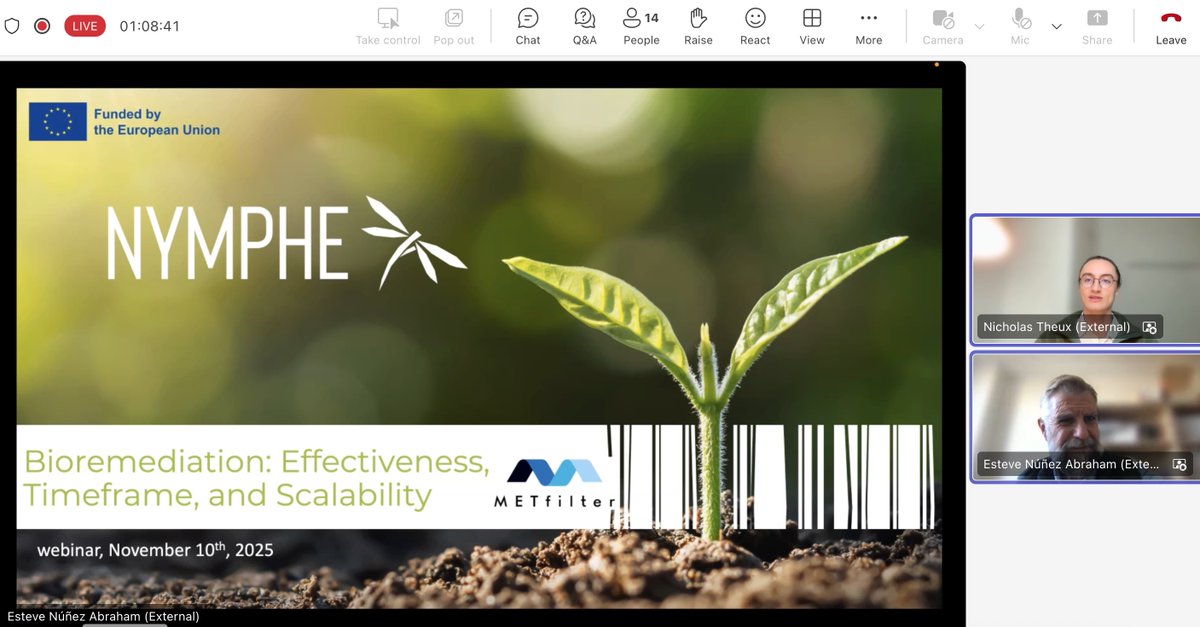Click the 'webinar, November 10th, 2025' text
Screen dimensions: 1200x627
[x=155, y=549]
